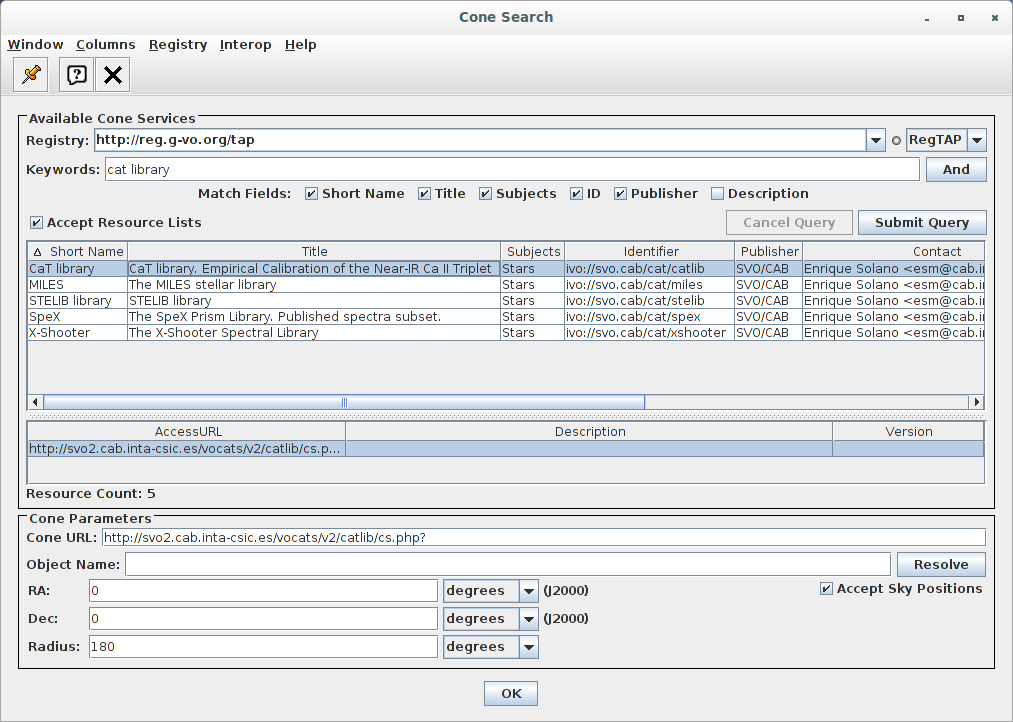Image resolution: width=1013 pixels, height=722 pixels.
Task: Uncheck the Subjects match field
Action: click(x=485, y=194)
